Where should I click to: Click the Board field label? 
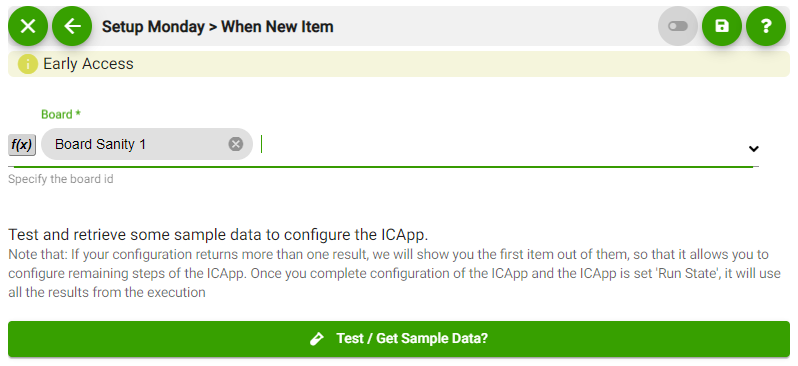61,115
